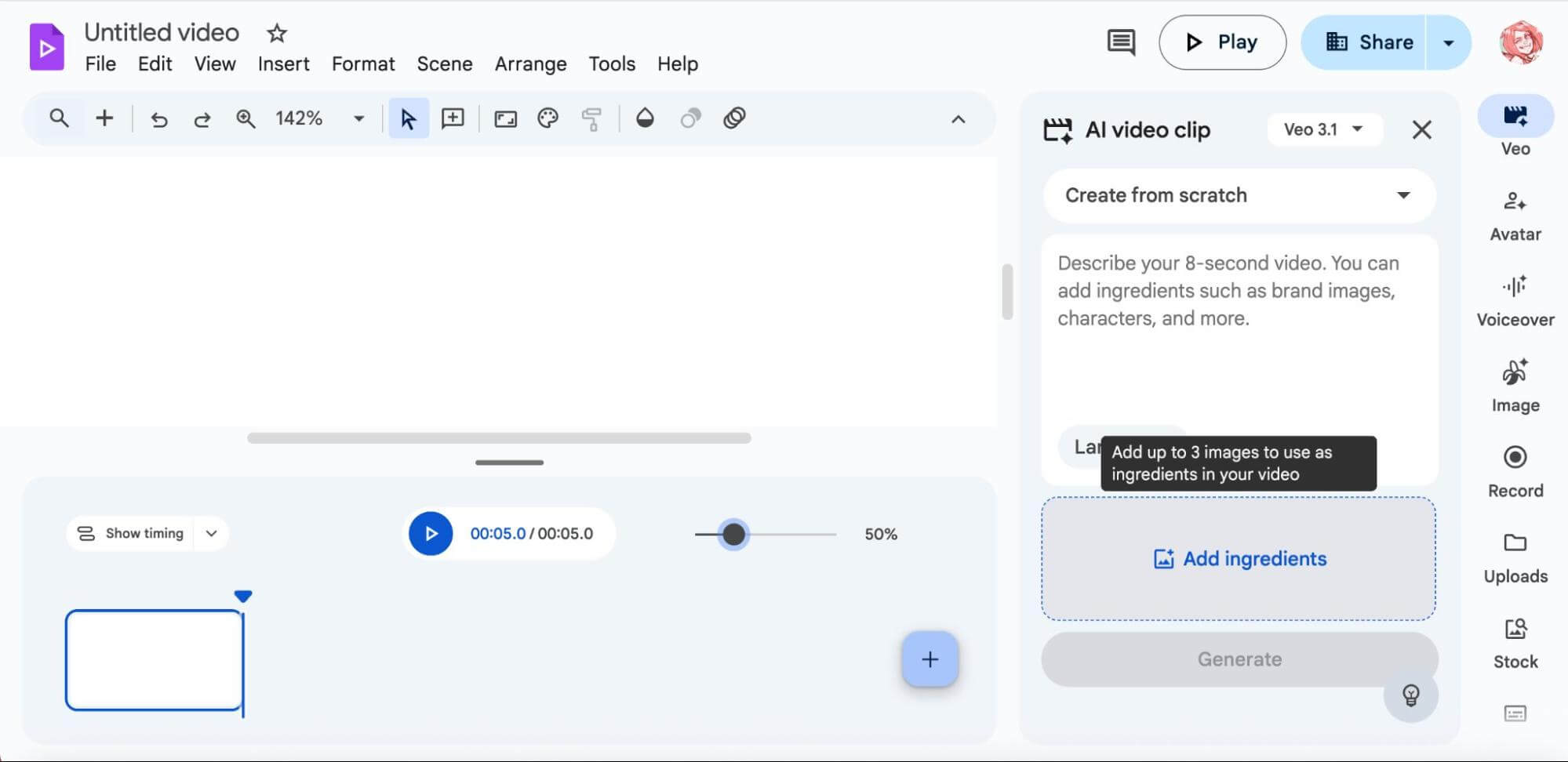The image size is (1568, 762).
Task: Expand the Share options arrow
Action: pos(1448,42)
